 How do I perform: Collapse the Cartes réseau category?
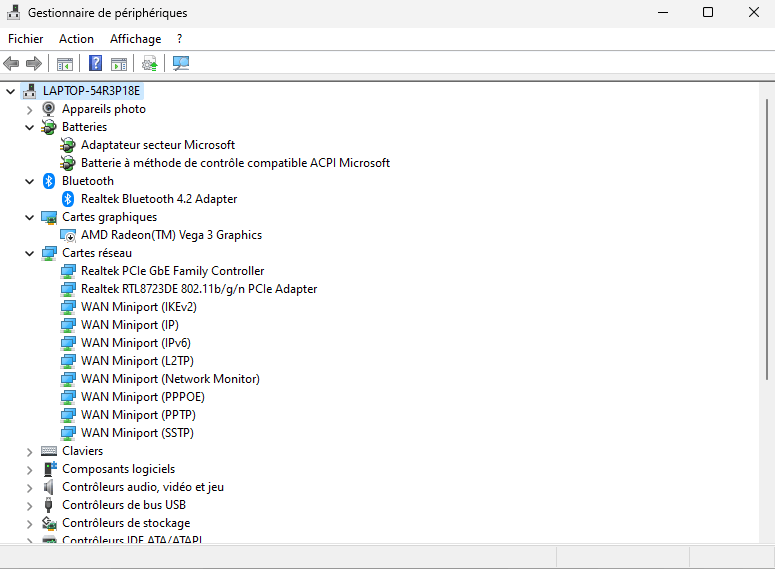pyautogui.click(x=30, y=254)
